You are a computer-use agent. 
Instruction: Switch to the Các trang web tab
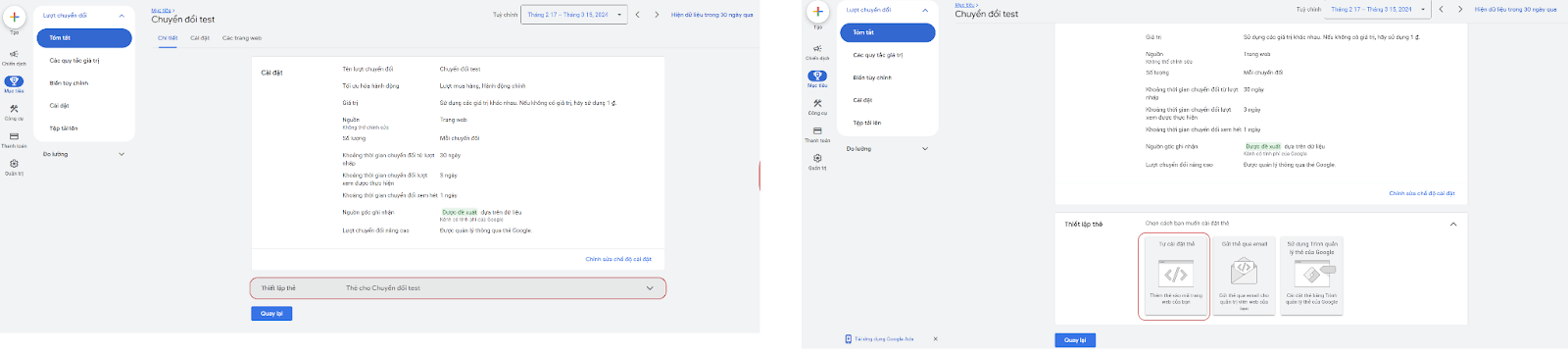click(x=242, y=38)
